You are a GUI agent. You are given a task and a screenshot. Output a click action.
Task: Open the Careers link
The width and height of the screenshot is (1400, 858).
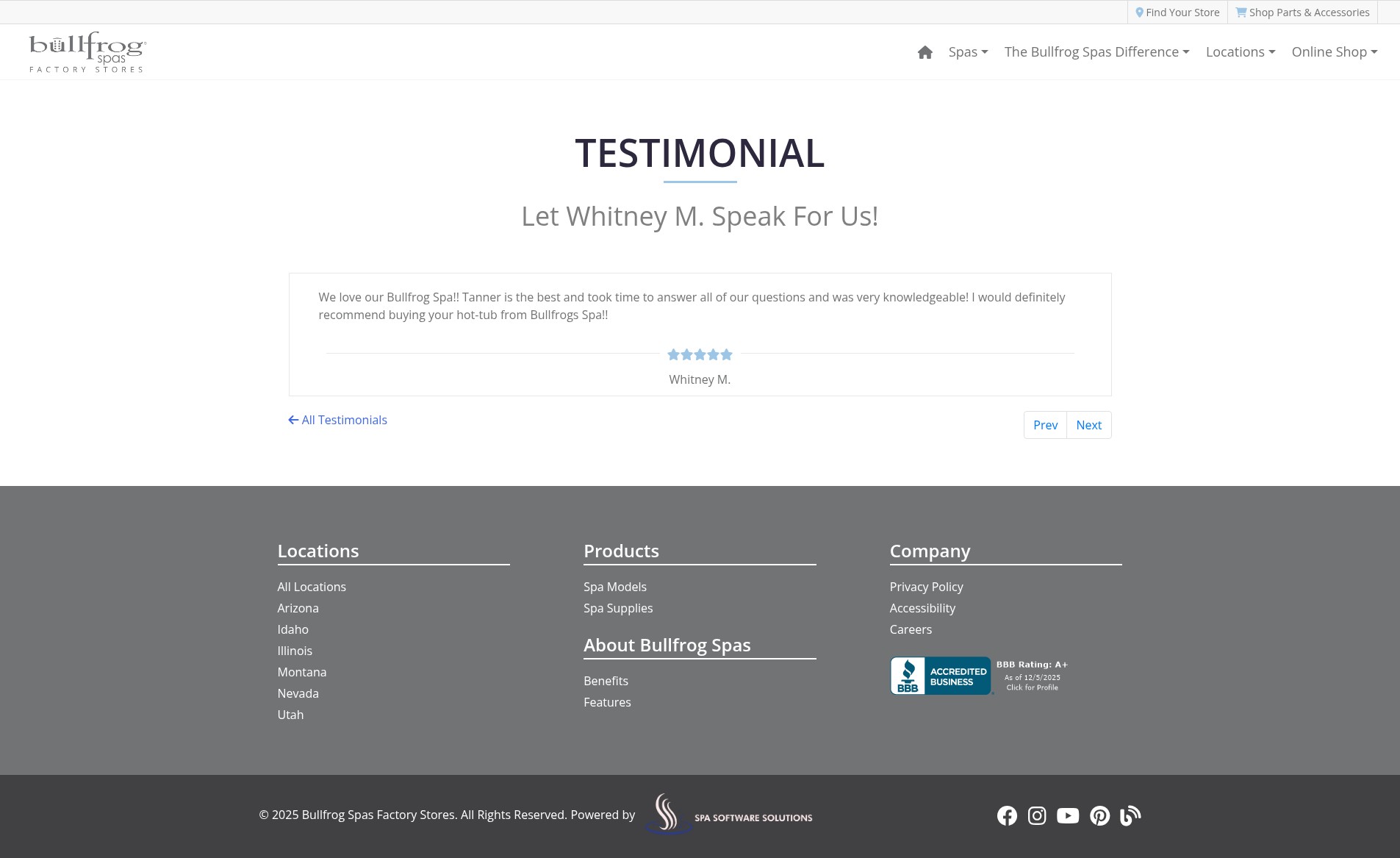coord(911,629)
